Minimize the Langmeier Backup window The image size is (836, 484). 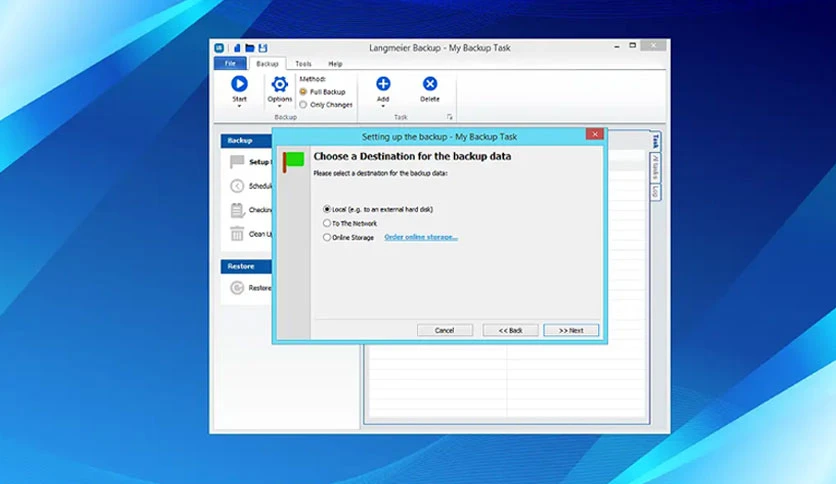coord(617,46)
